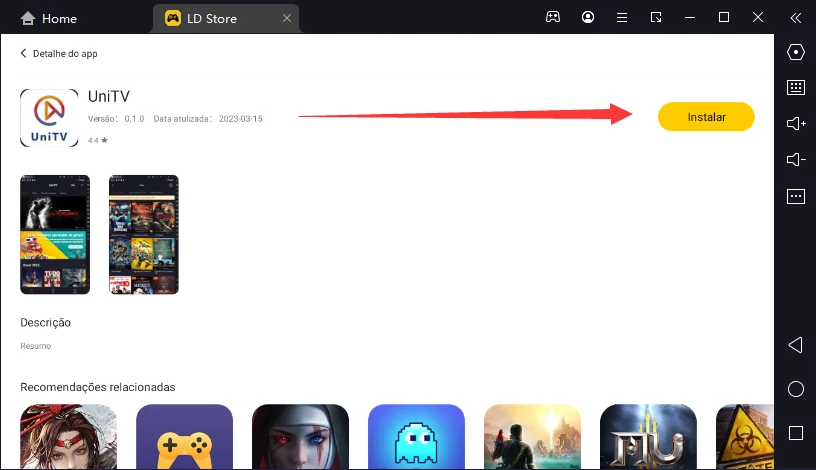Click the 4.4 star rating

tap(98, 140)
